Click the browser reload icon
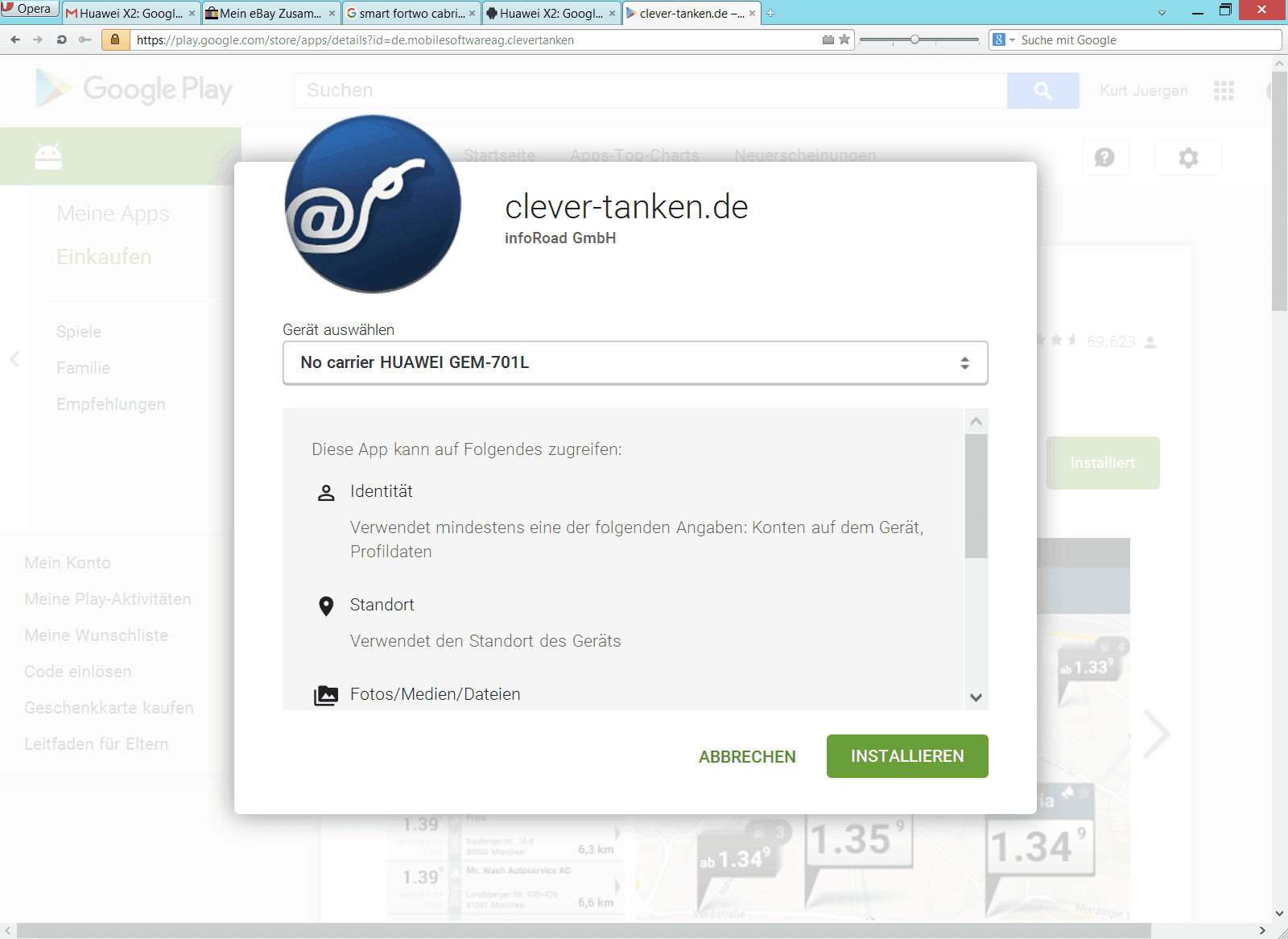 [x=61, y=39]
